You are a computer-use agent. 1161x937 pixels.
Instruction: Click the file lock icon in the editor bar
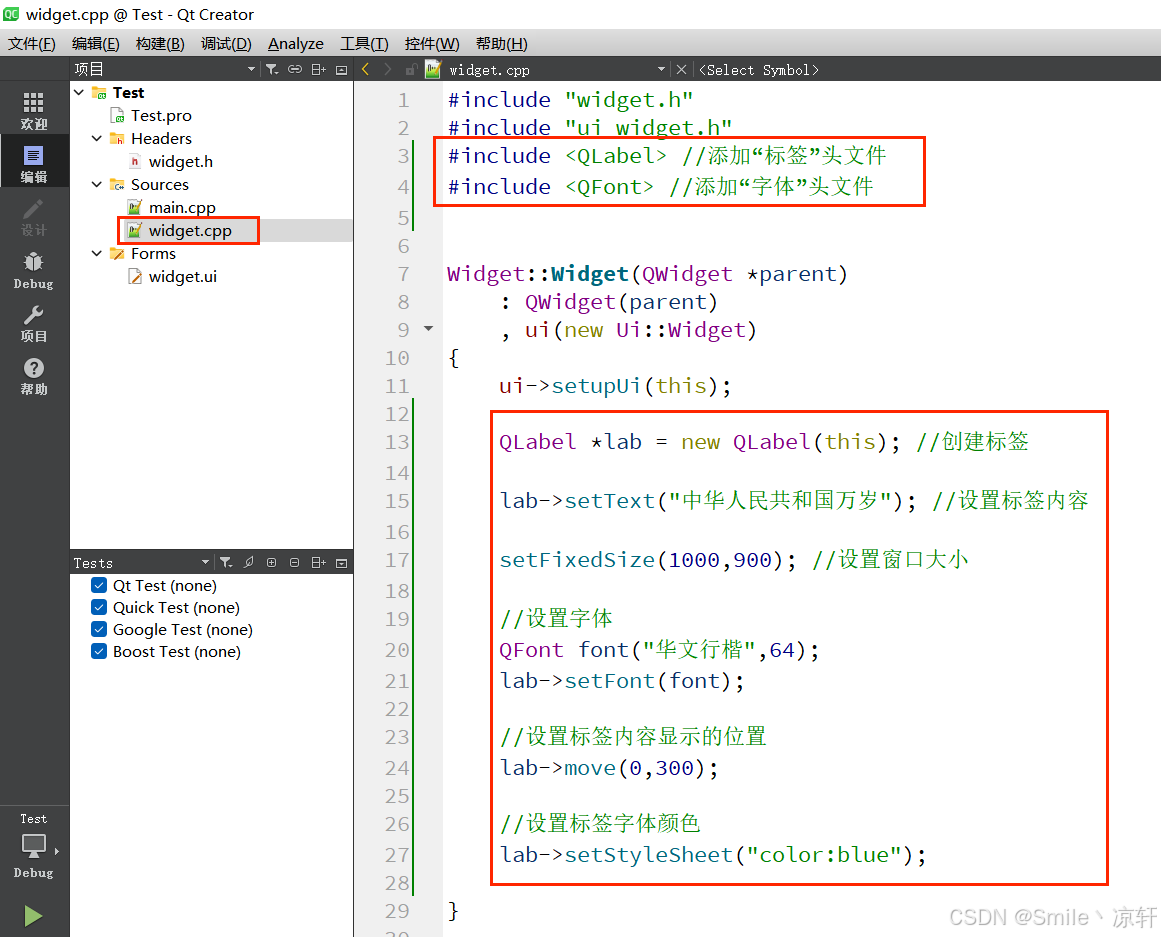point(411,70)
